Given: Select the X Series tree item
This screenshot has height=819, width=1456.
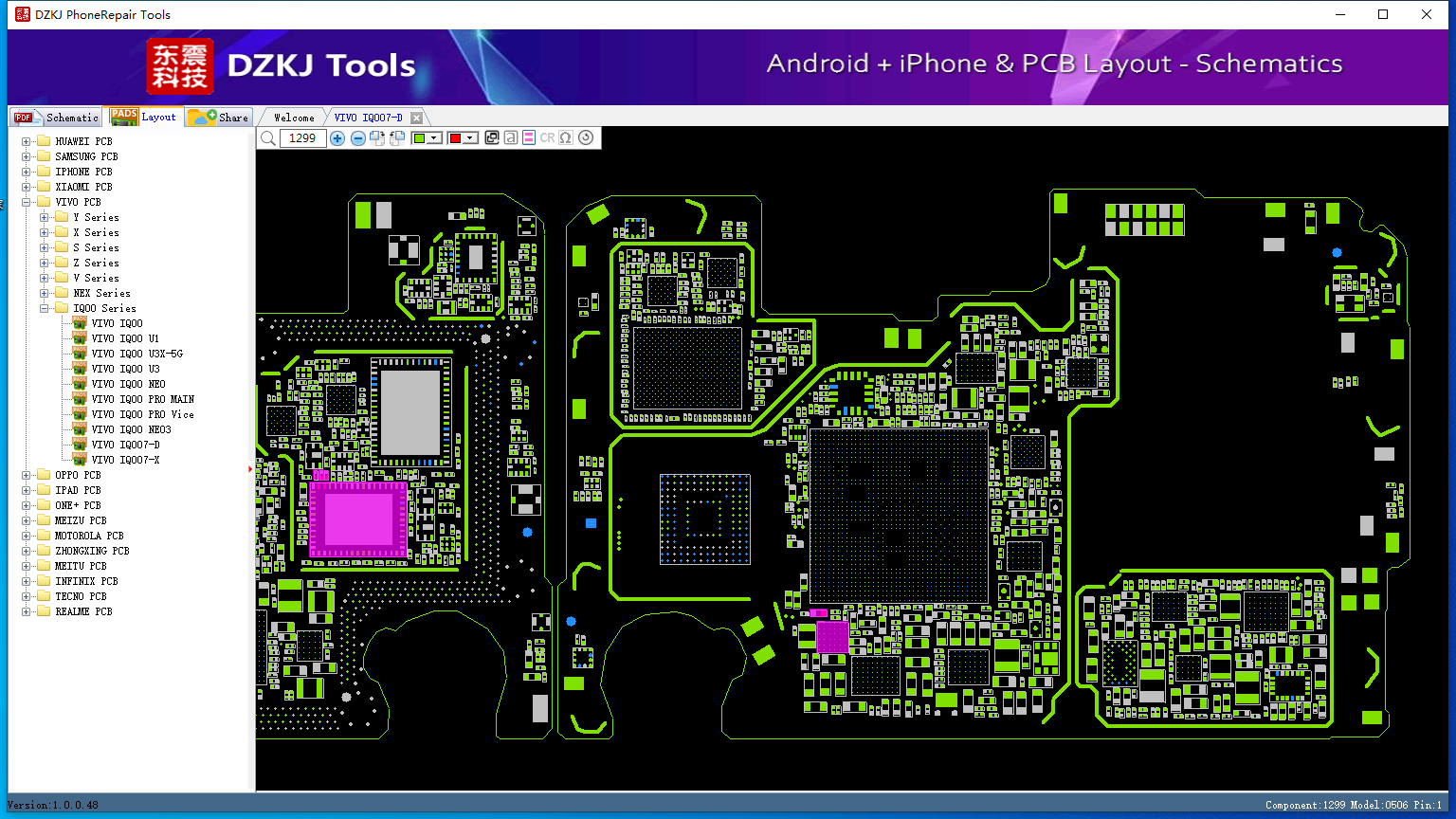Looking at the screenshot, I should [96, 232].
